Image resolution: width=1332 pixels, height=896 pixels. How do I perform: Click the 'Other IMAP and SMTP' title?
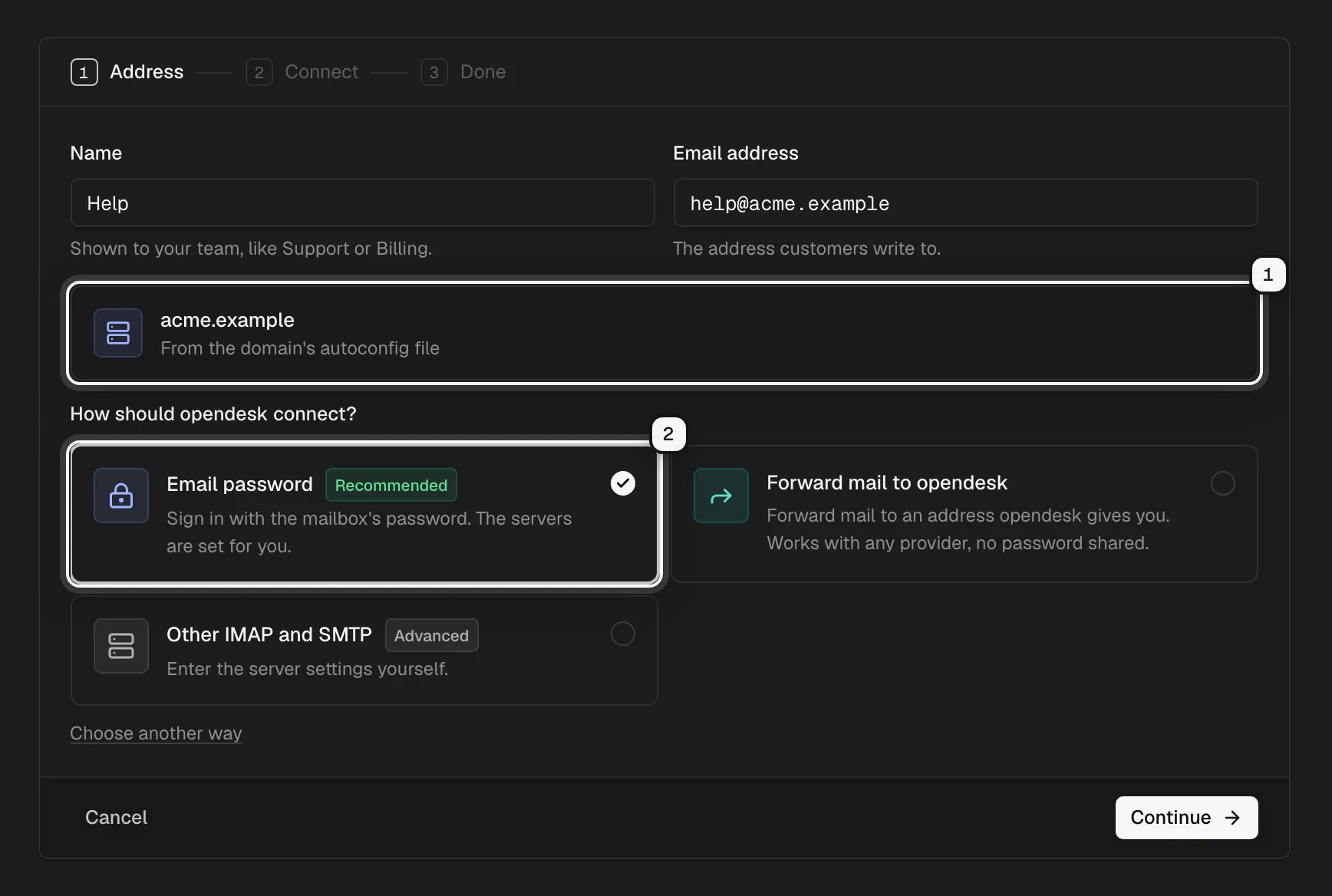[269, 634]
